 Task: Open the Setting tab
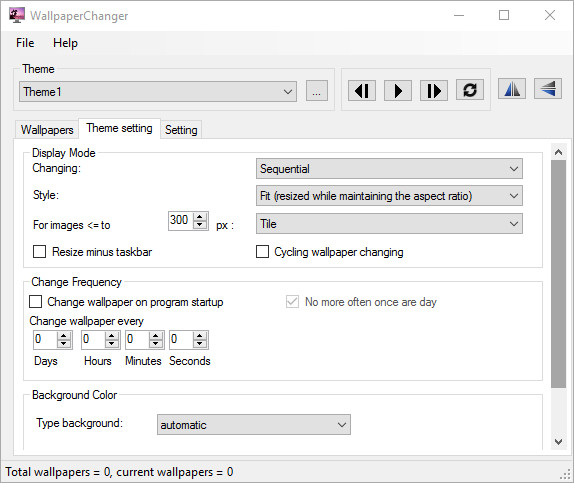(x=181, y=130)
